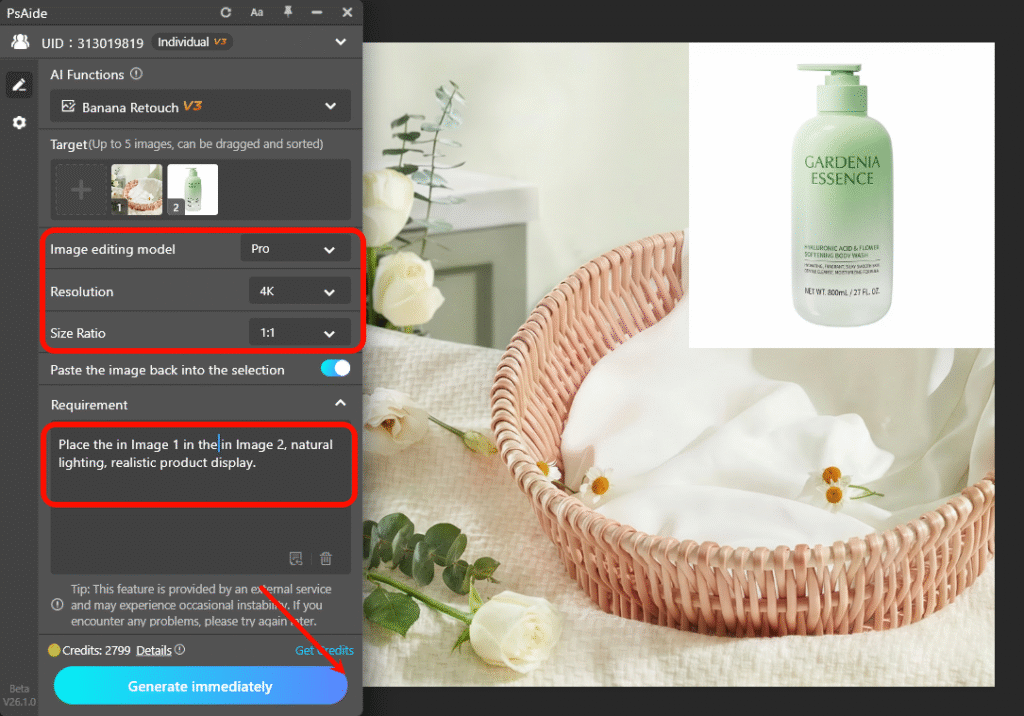Click the Aa font size icon

[257, 12]
